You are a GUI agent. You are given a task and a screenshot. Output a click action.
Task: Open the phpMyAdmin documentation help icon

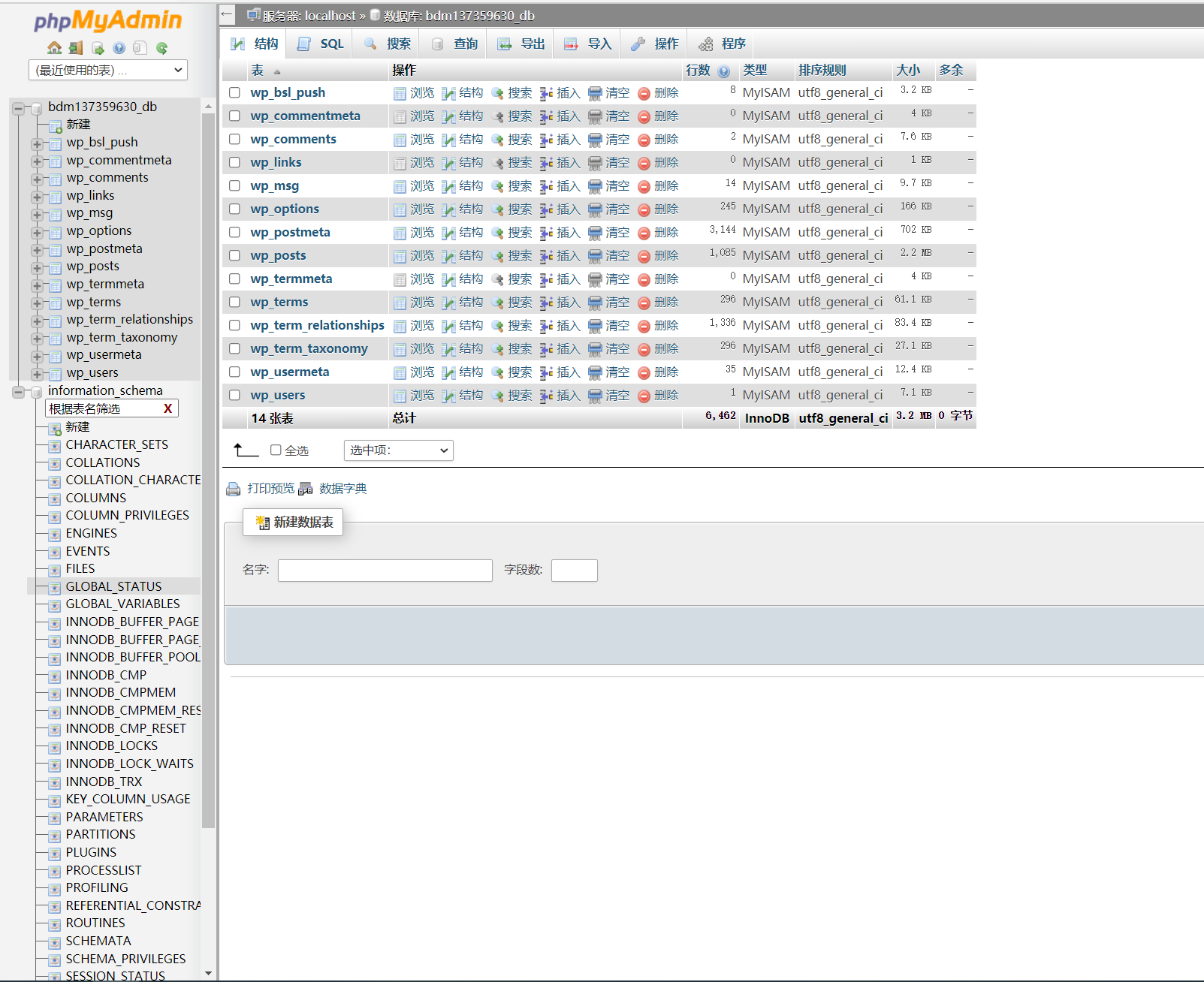click(119, 48)
